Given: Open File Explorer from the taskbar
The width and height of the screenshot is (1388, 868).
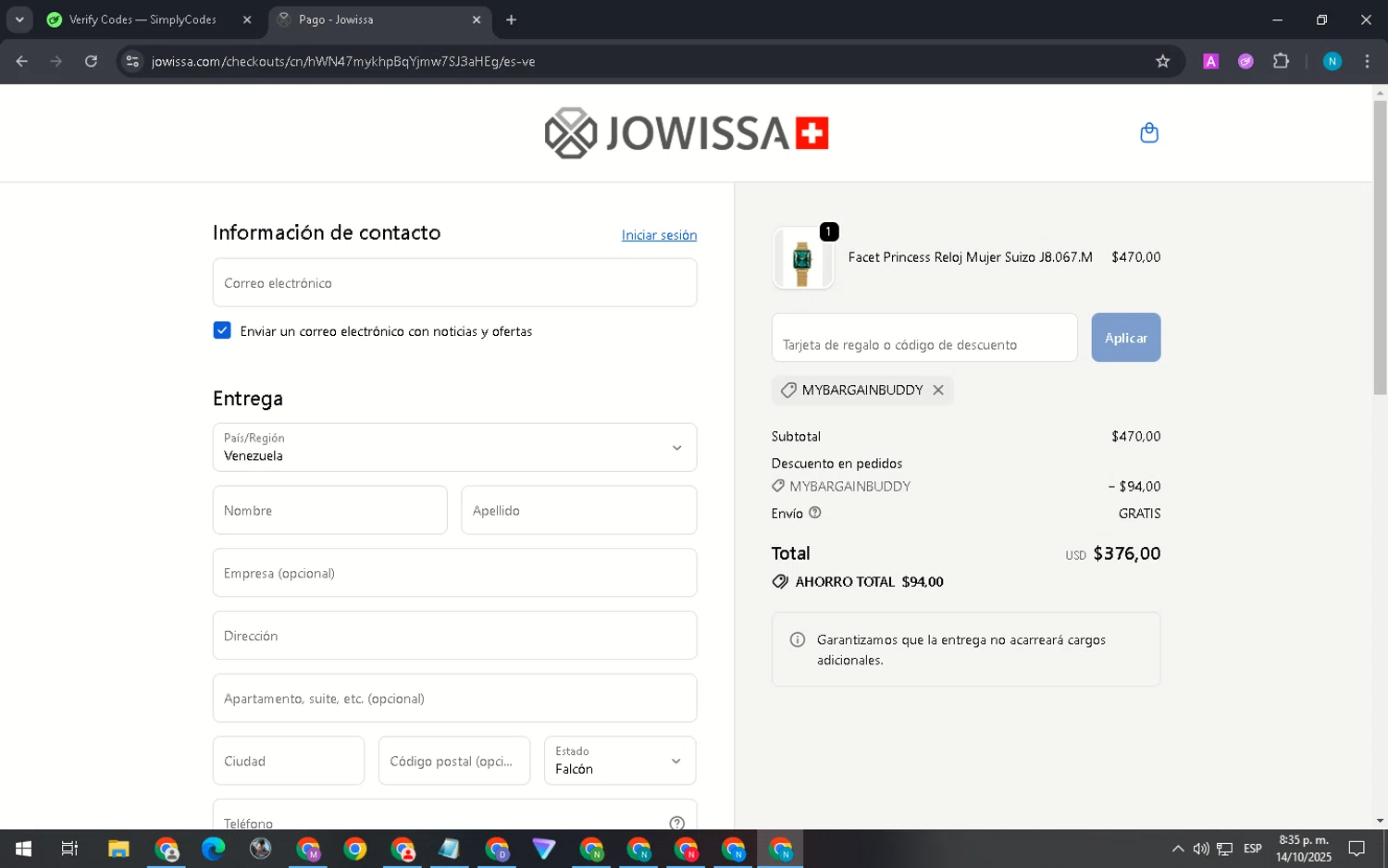Looking at the screenshot, I should 118,849.
